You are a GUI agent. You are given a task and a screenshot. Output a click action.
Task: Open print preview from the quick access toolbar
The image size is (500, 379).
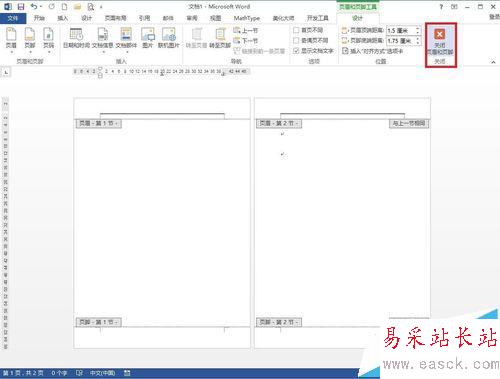pos(90,6)
